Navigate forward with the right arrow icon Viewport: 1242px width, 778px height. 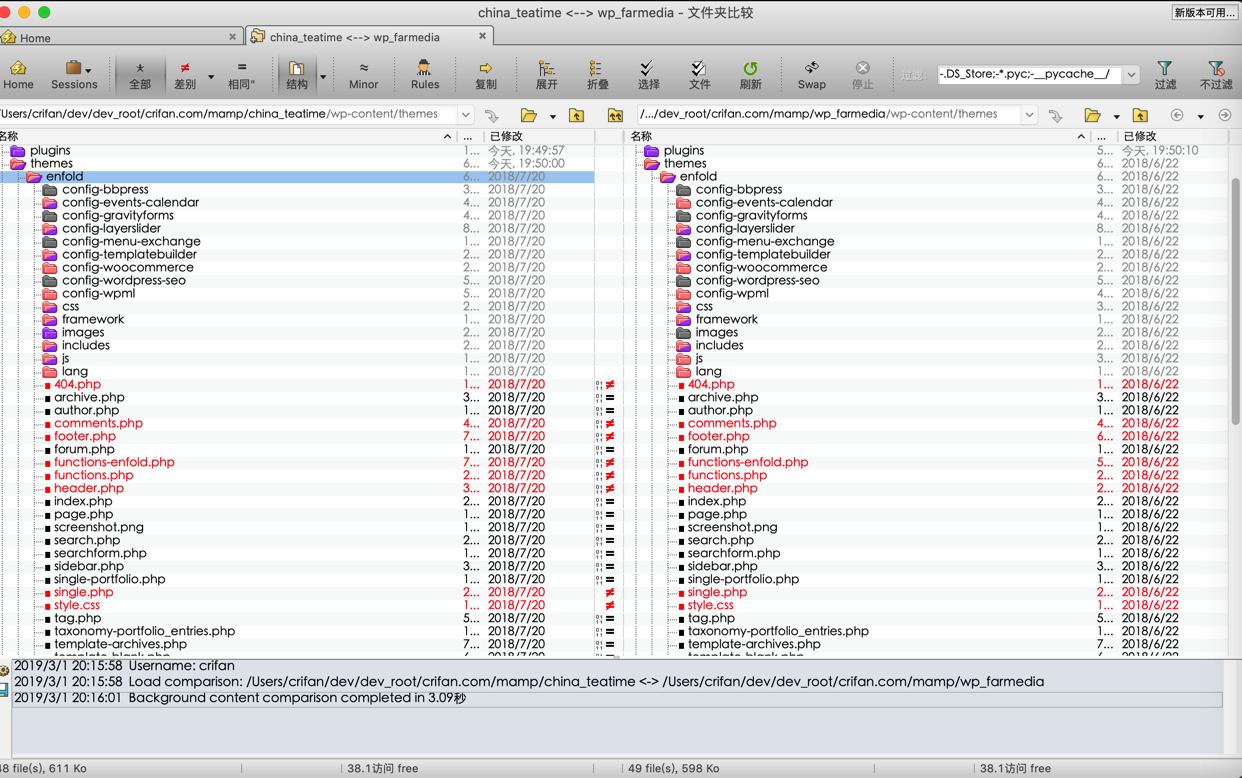[1225, 115]
